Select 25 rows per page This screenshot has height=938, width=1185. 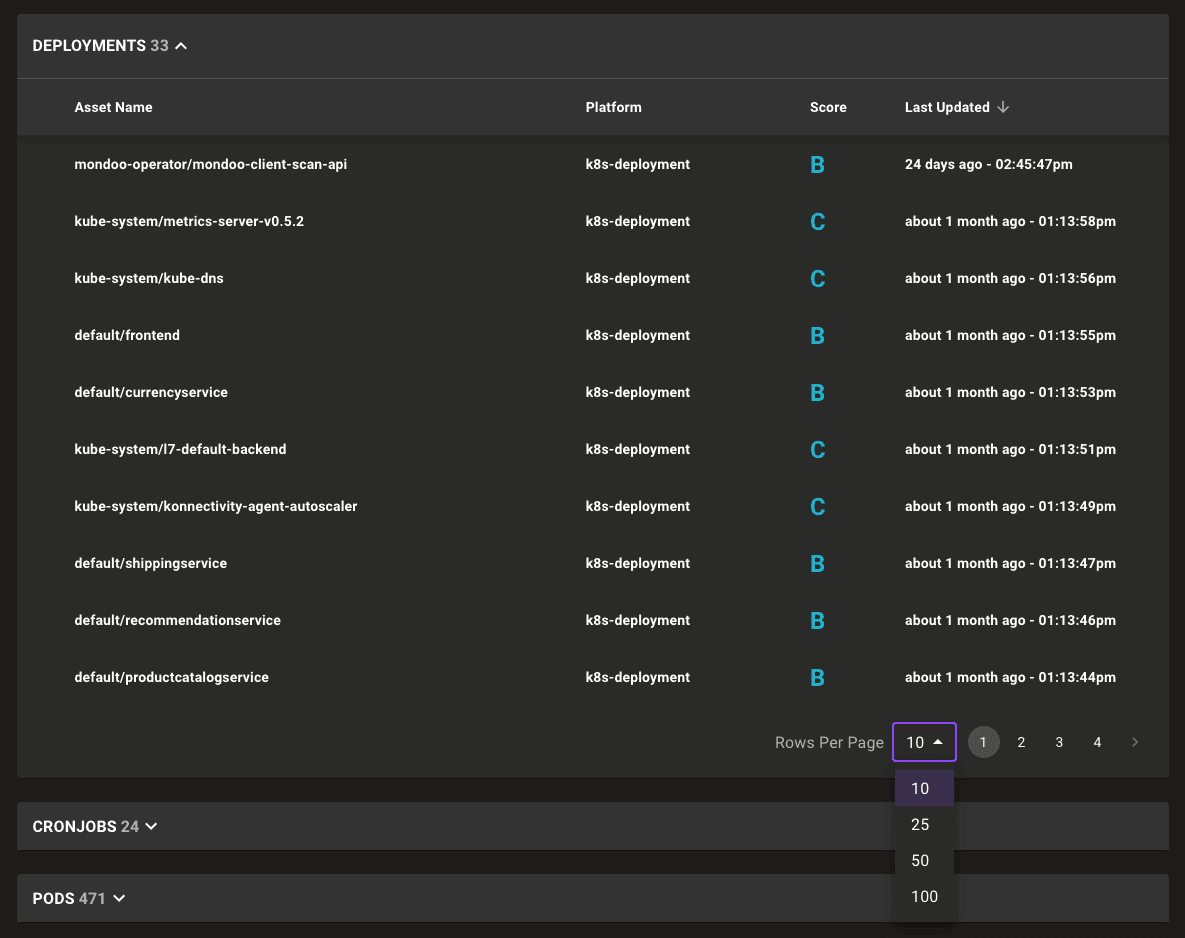coord(920,824)
